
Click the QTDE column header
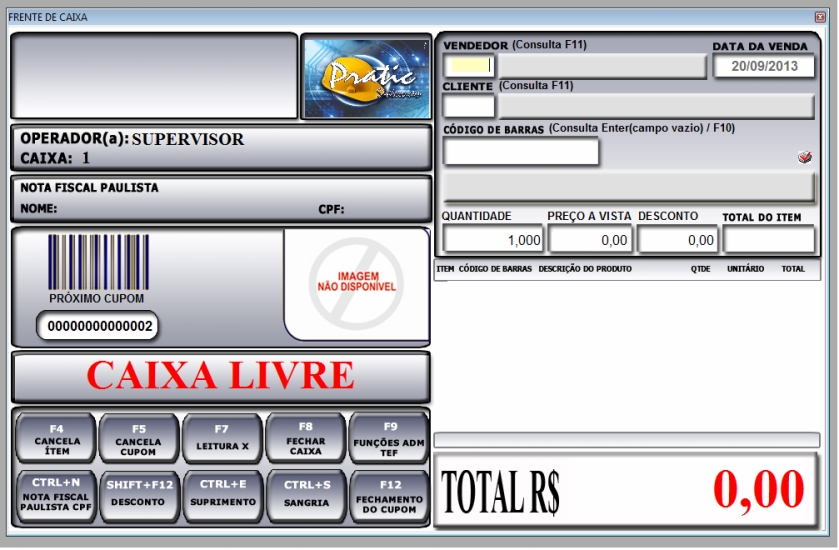(x=700, y=269)
